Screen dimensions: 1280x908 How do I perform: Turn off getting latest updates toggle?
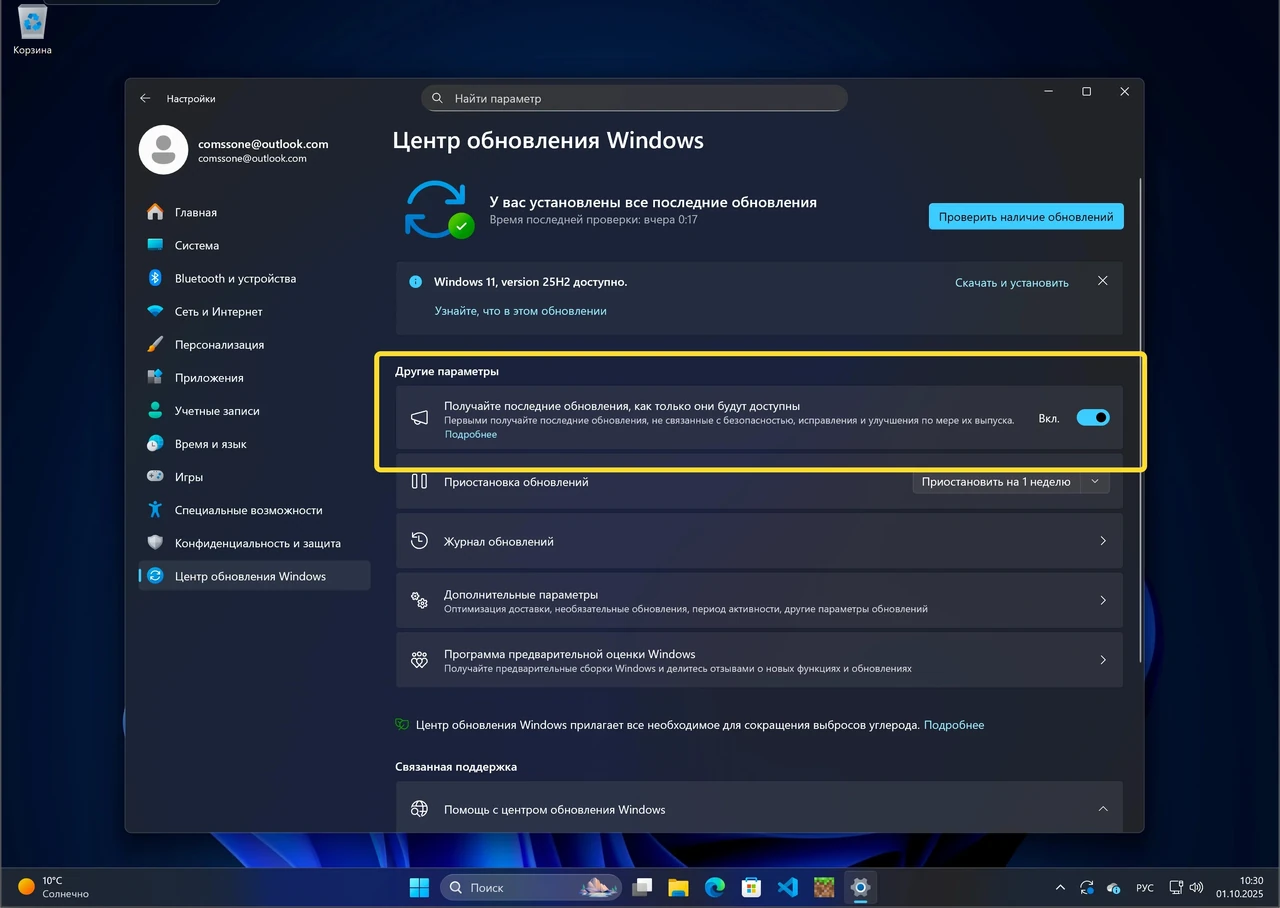coord(1093,418)
